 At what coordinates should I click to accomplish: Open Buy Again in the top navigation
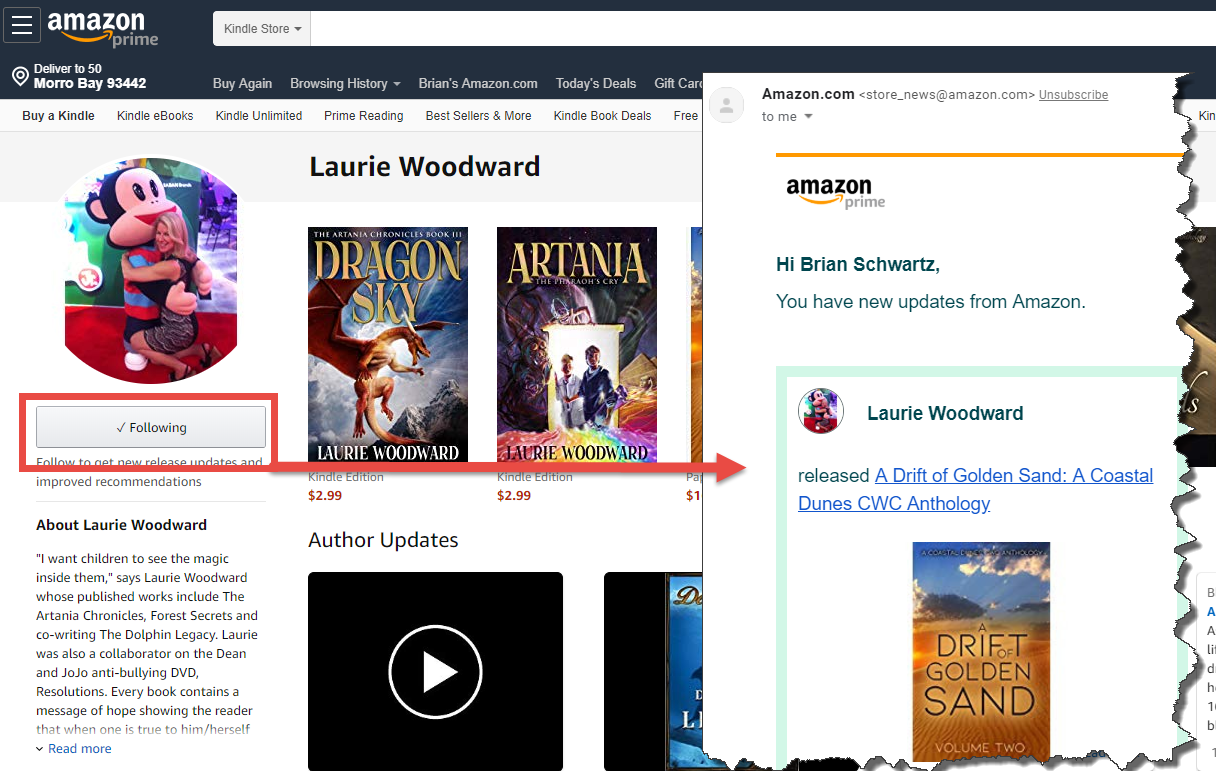coord(242,84)
